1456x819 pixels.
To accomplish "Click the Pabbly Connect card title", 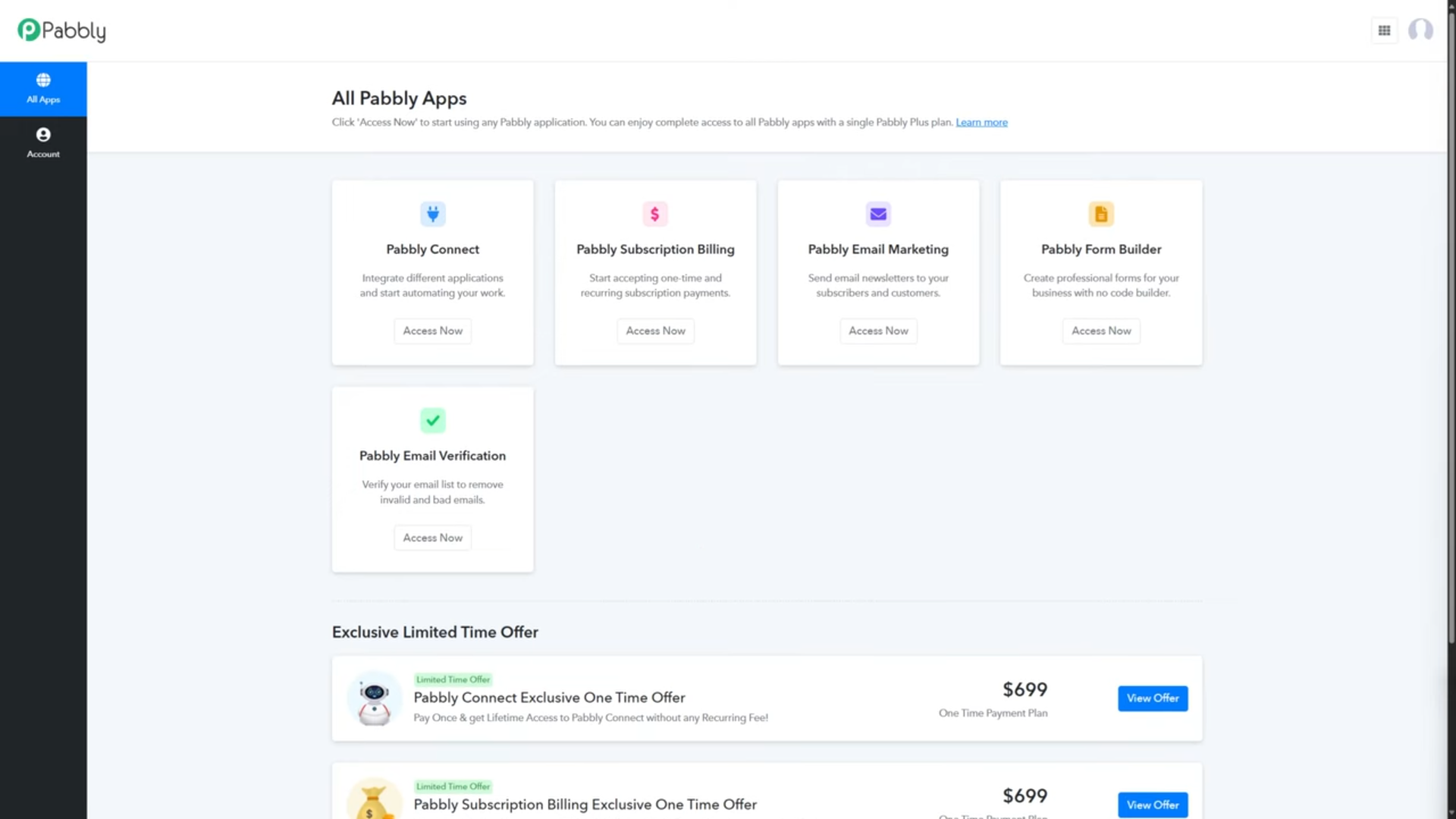I will pos(433,249).
